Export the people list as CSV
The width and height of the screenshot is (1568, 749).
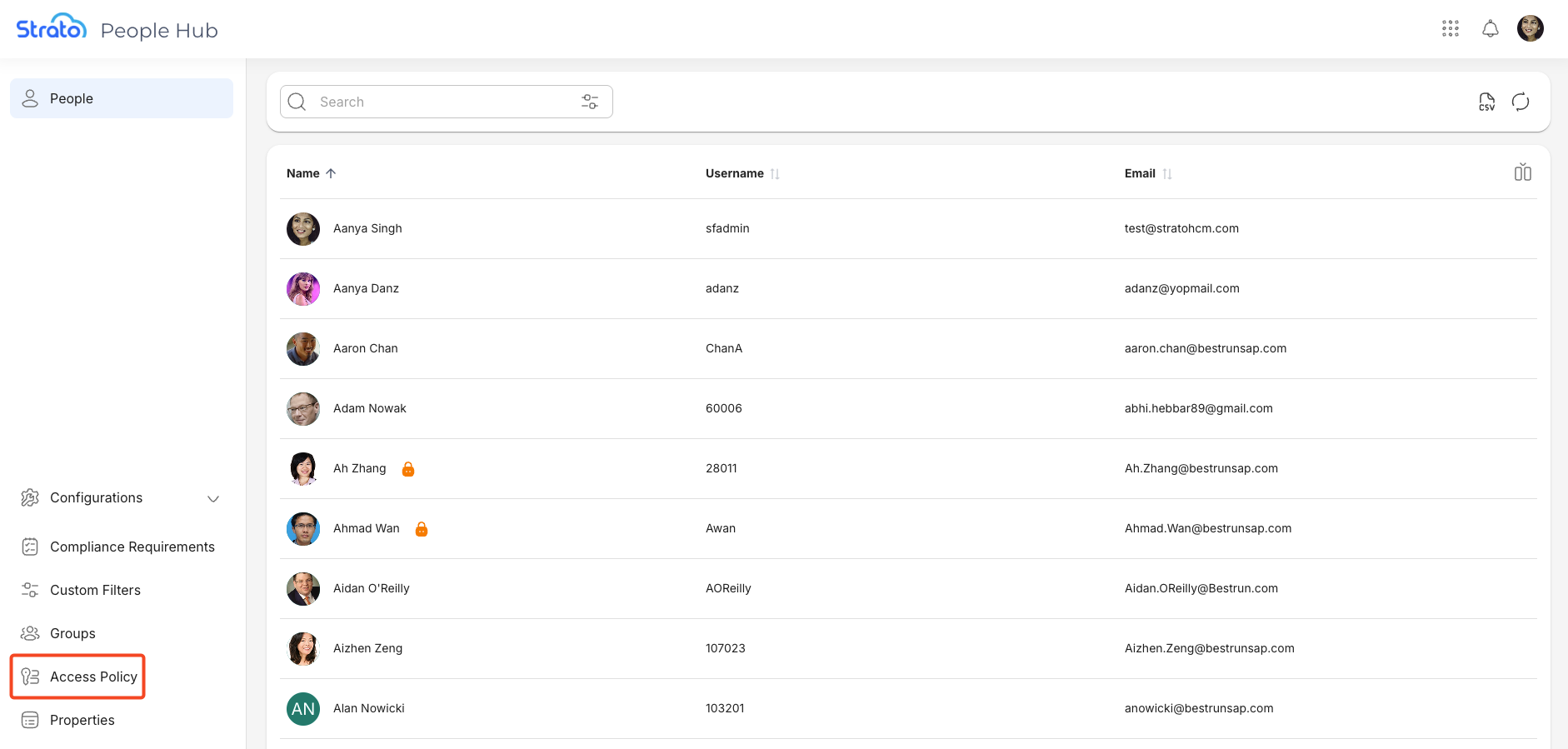point(1486,102)
